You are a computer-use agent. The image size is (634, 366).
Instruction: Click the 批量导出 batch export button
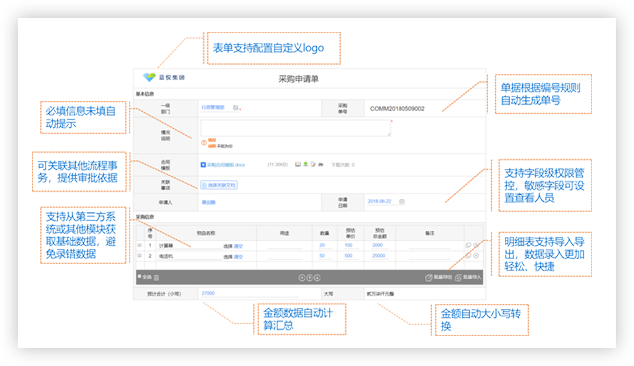[439, 277]
